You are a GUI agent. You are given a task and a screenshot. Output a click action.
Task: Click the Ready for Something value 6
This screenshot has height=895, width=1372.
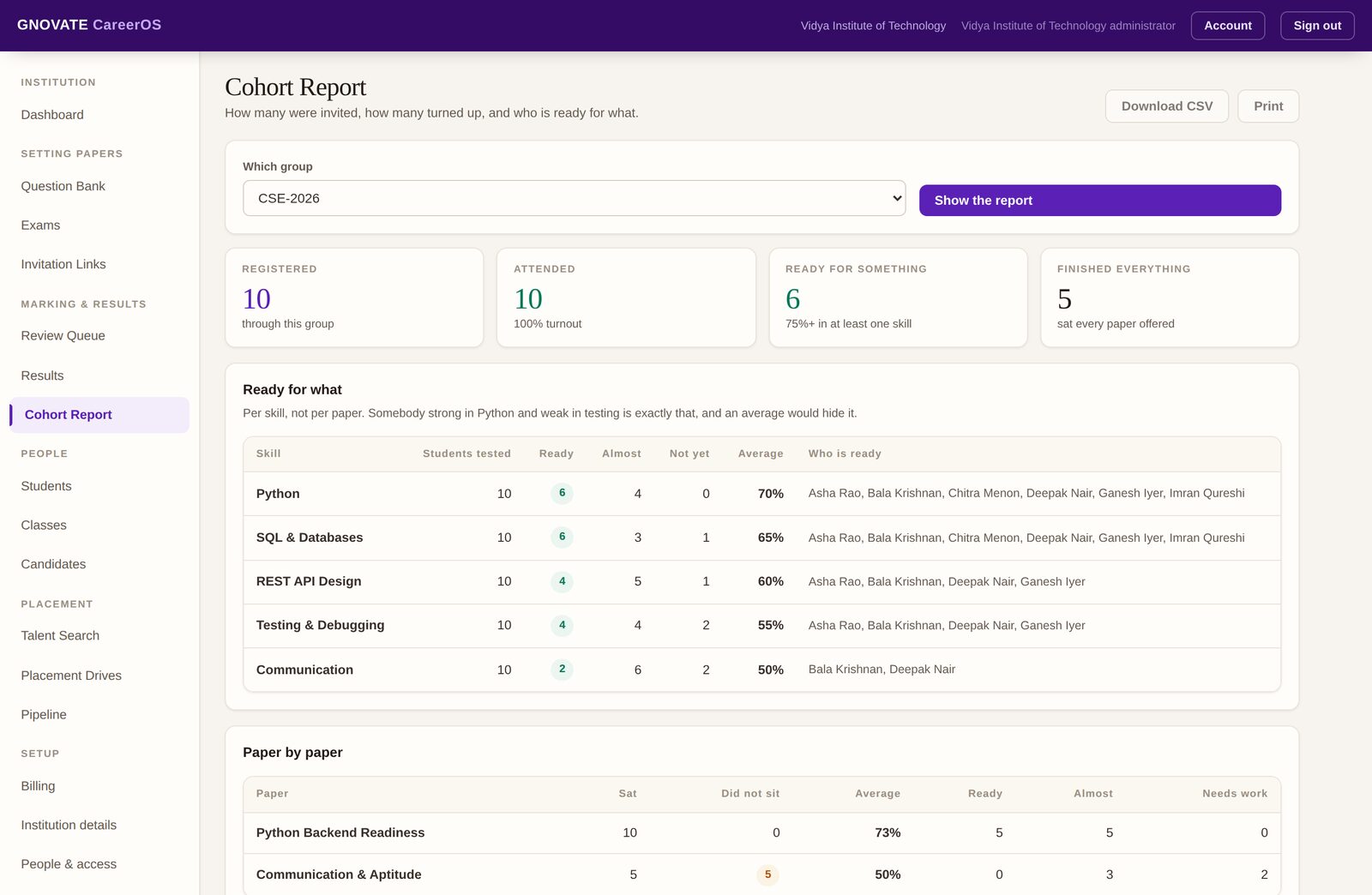(793, 298)
